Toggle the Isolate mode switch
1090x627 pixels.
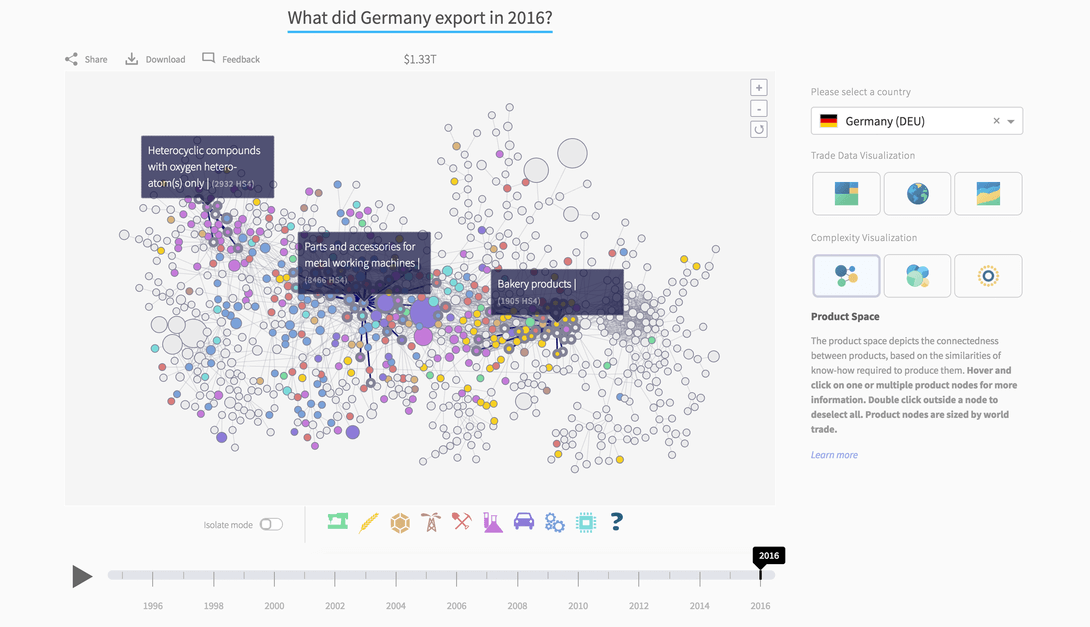pyautogui.click(x=271, y=524)
